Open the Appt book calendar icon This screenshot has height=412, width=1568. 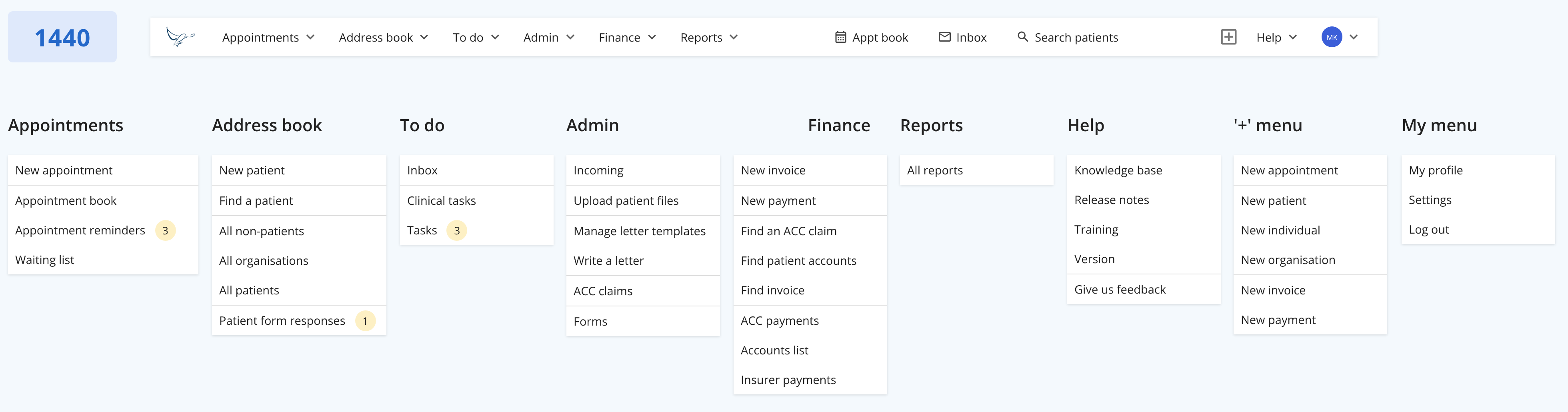(x=840, y=37)
